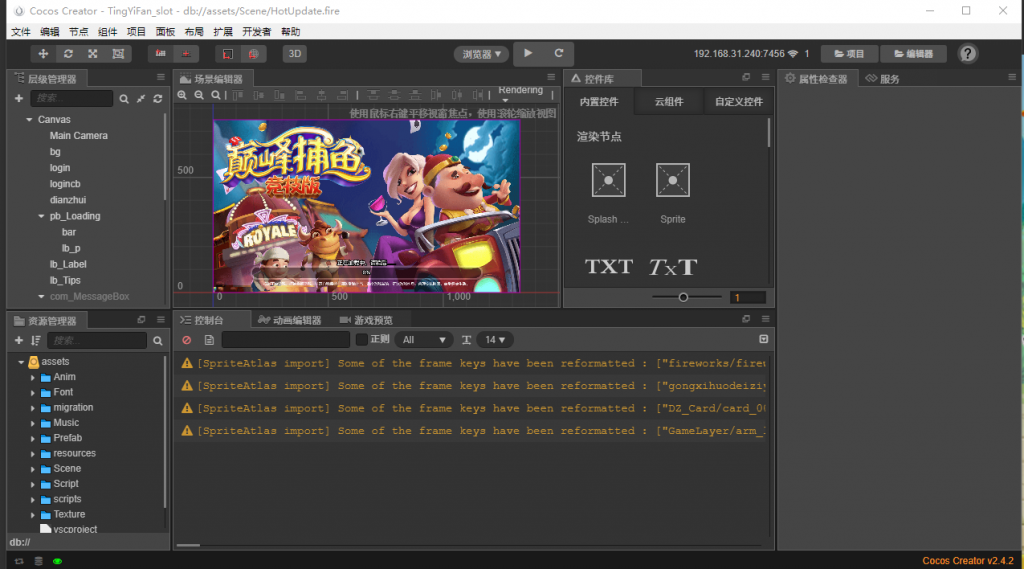
Task: Open the 编辑器 folder button
Action: pyautogui.click(x=914, y=54)
